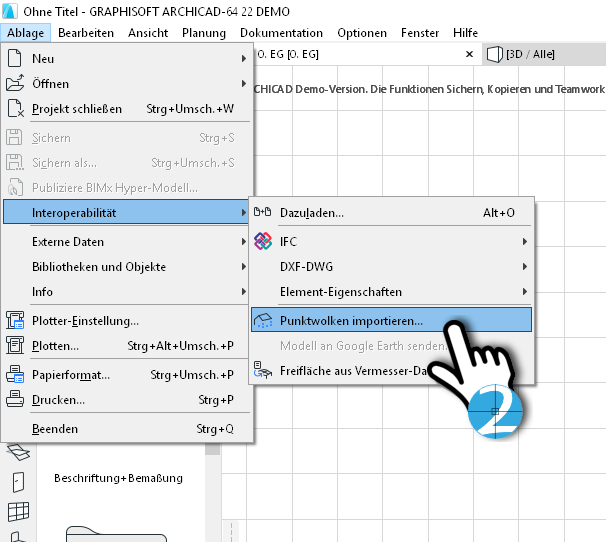Click the ARCHICAD app icon in title bar
This screenshot has width=606, height=542.
[10, 11]
